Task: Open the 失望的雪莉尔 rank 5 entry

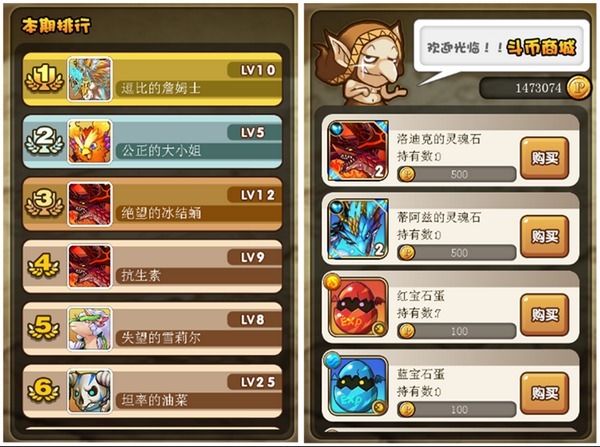Action: [x=153, y=329]
